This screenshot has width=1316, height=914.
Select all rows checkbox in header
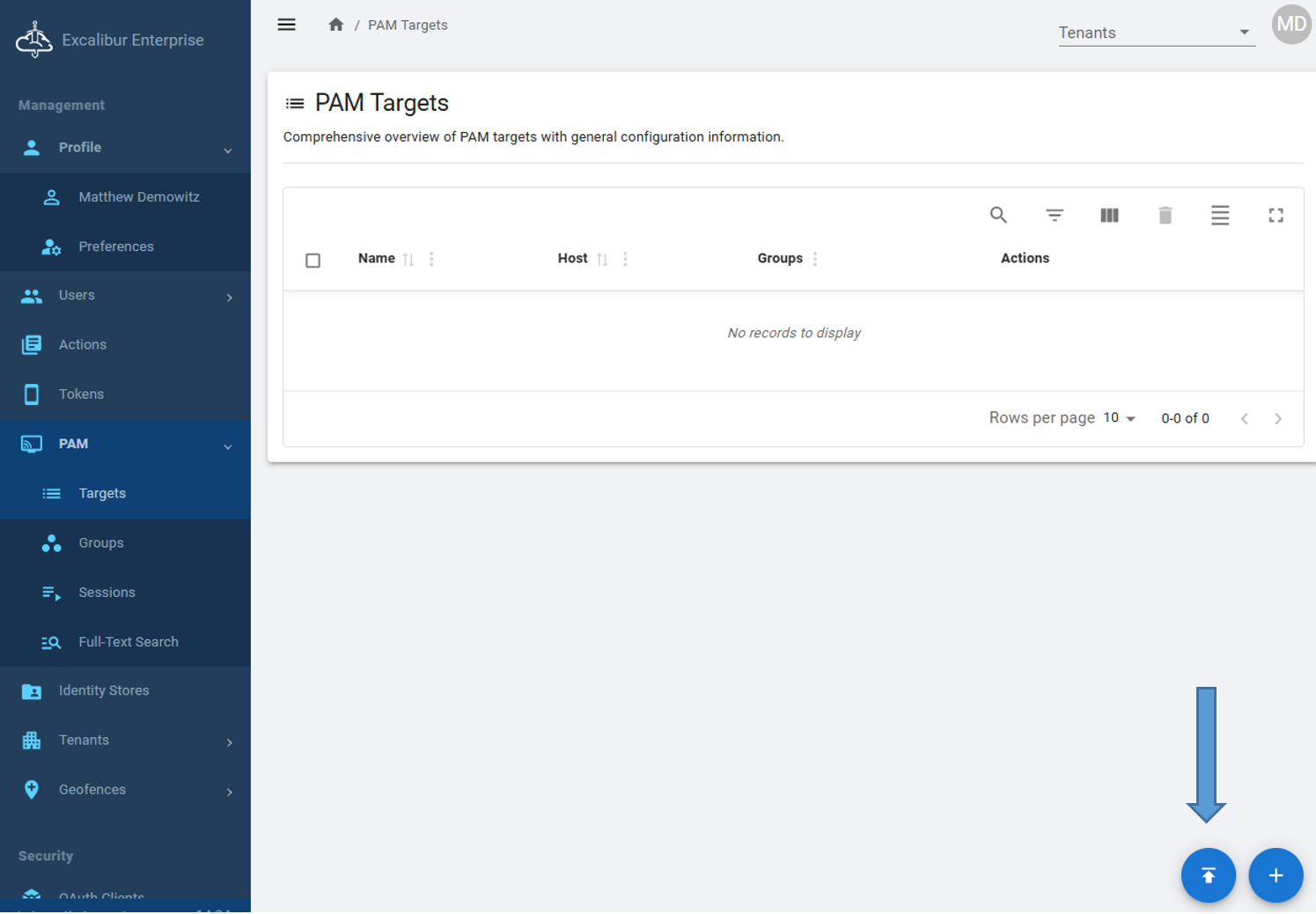(312, 260)
